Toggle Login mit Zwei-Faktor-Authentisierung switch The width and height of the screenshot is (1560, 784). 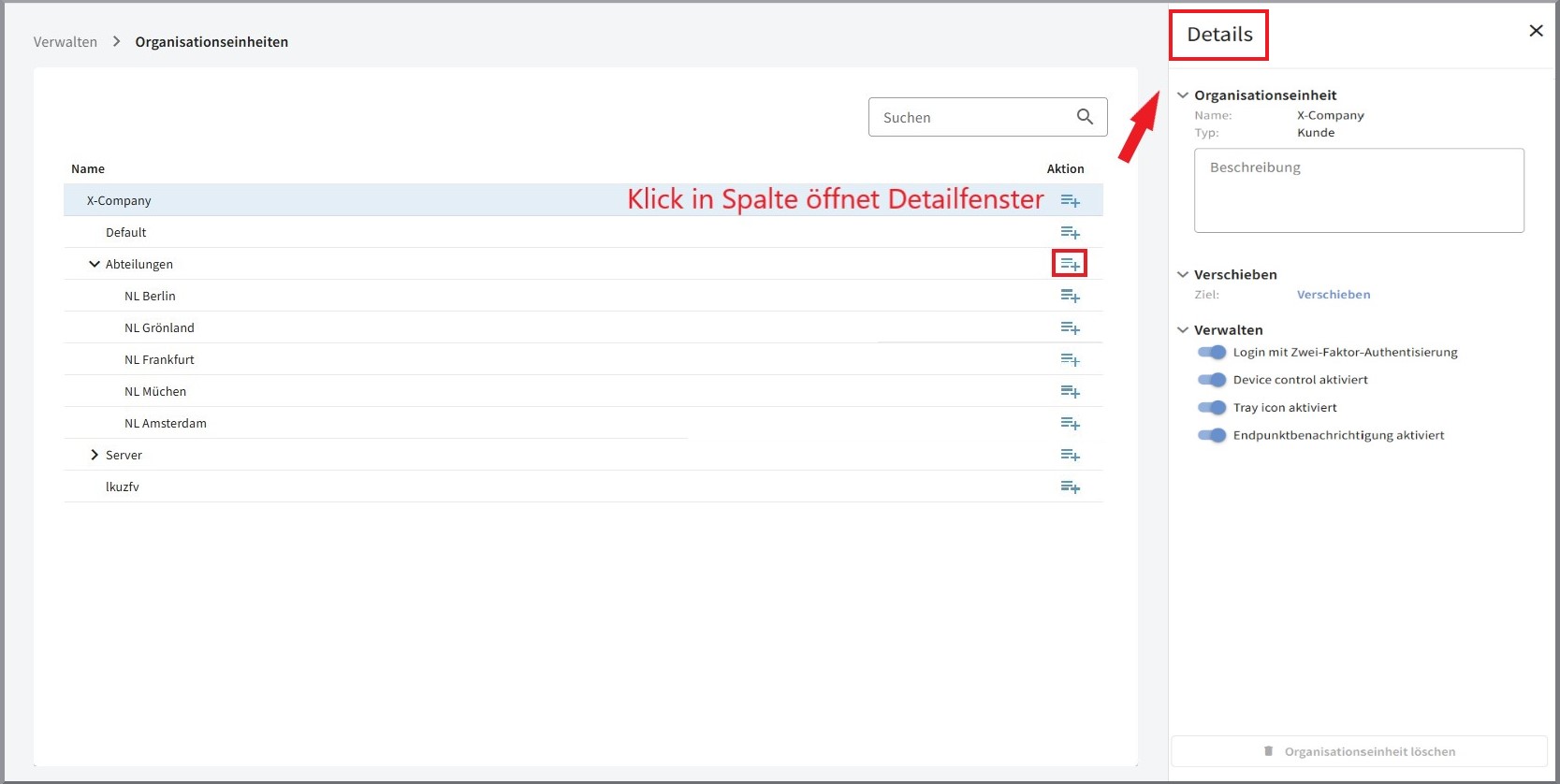pyautogui.click(x=1212, y=353)
